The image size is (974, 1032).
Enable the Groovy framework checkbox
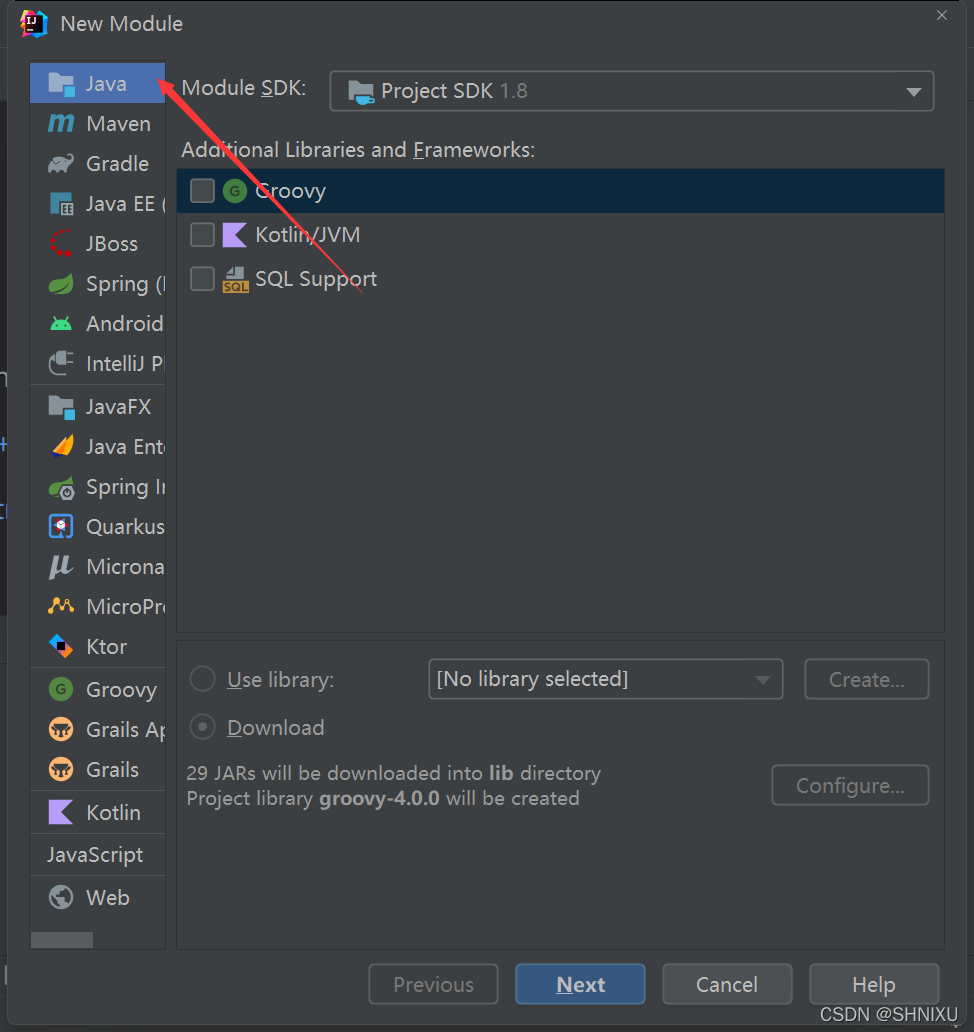tap(202, 191)
